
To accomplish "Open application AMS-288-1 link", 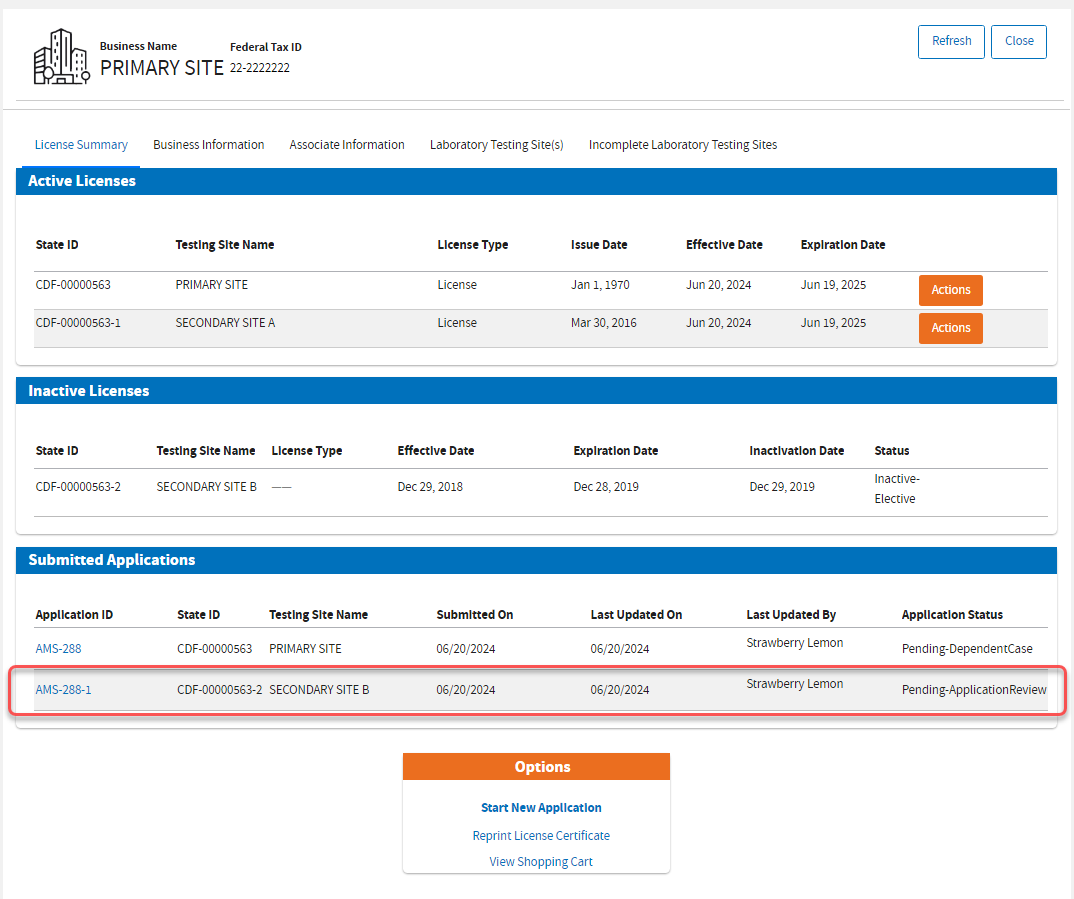I will [x=63, y=690].
